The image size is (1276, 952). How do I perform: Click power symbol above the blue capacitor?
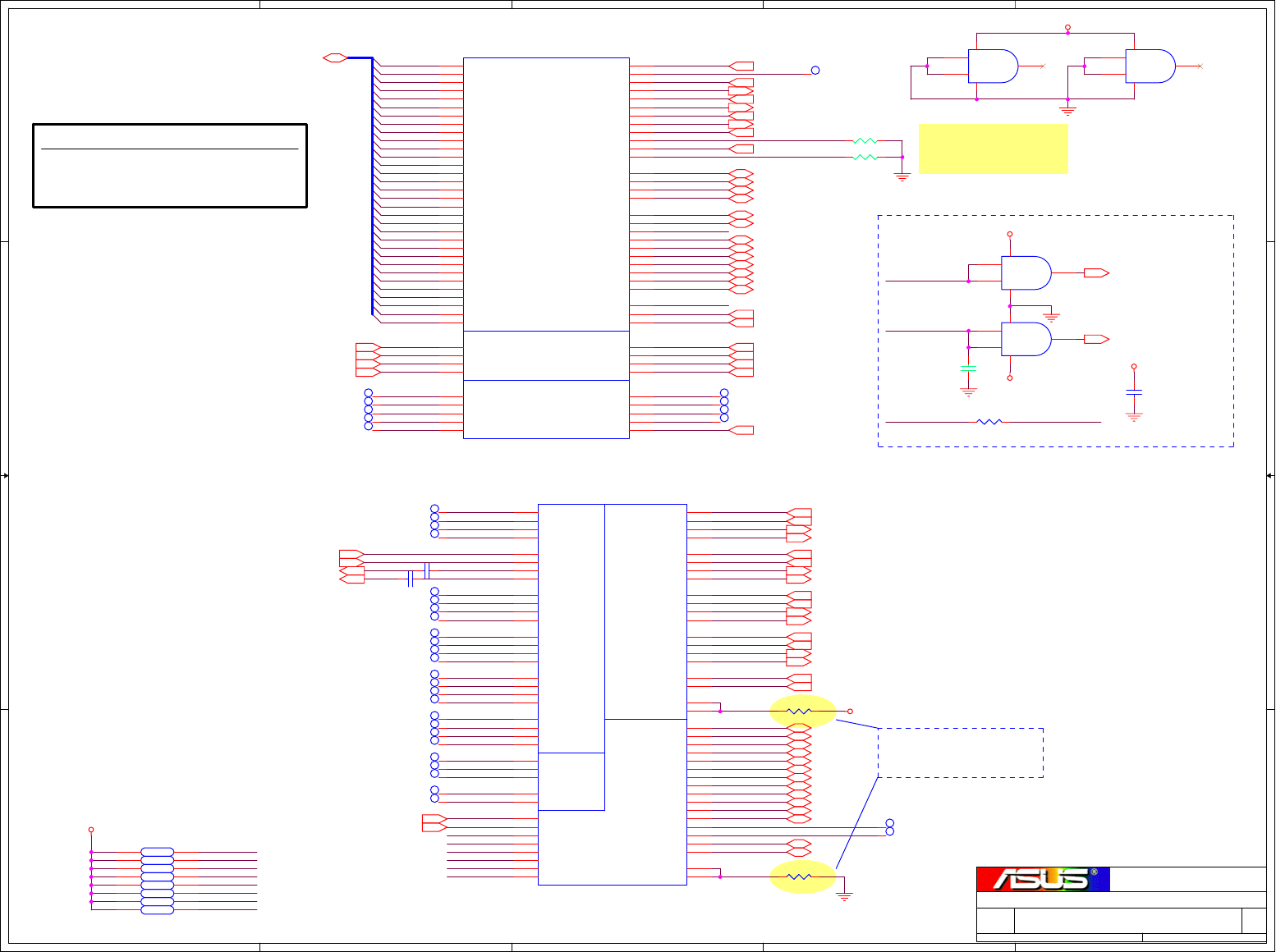click(1134, 366)
